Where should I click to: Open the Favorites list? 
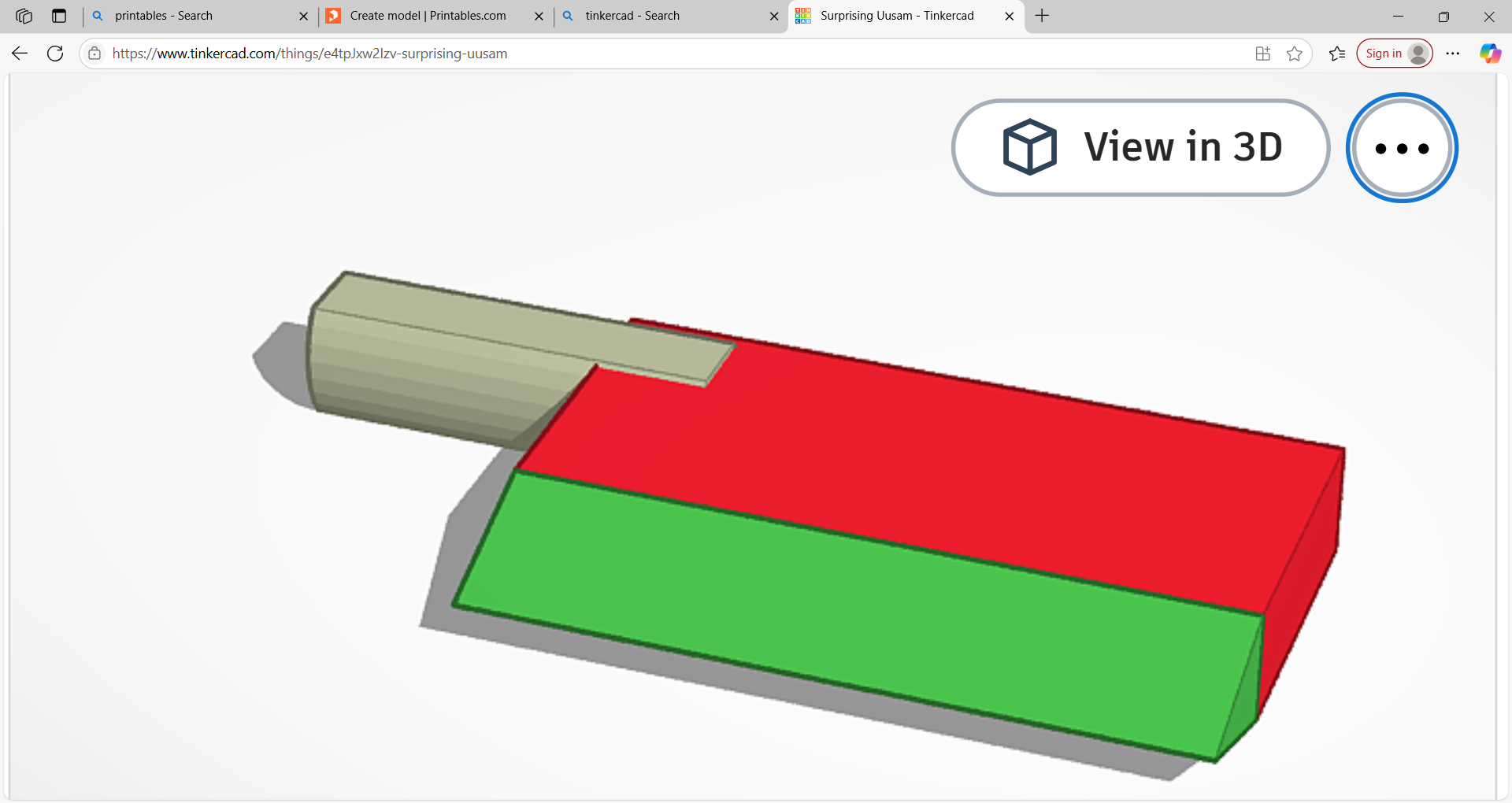coord(1337,54)
